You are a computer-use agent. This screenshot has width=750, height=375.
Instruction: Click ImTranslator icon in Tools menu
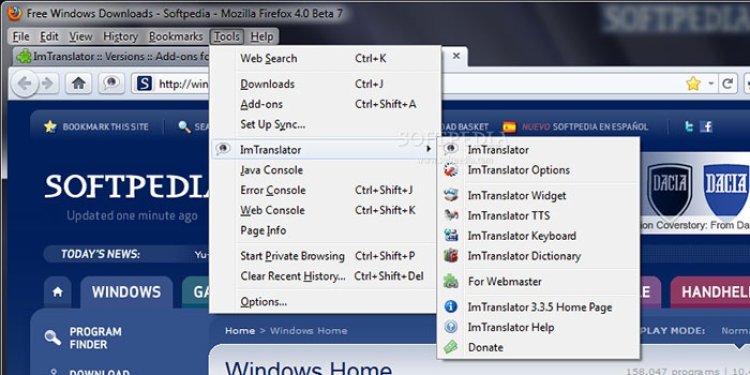223,149
